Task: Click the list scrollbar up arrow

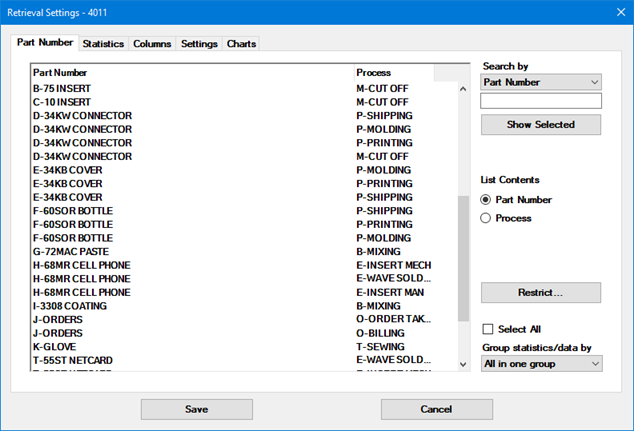Action: tap(463, 88)
